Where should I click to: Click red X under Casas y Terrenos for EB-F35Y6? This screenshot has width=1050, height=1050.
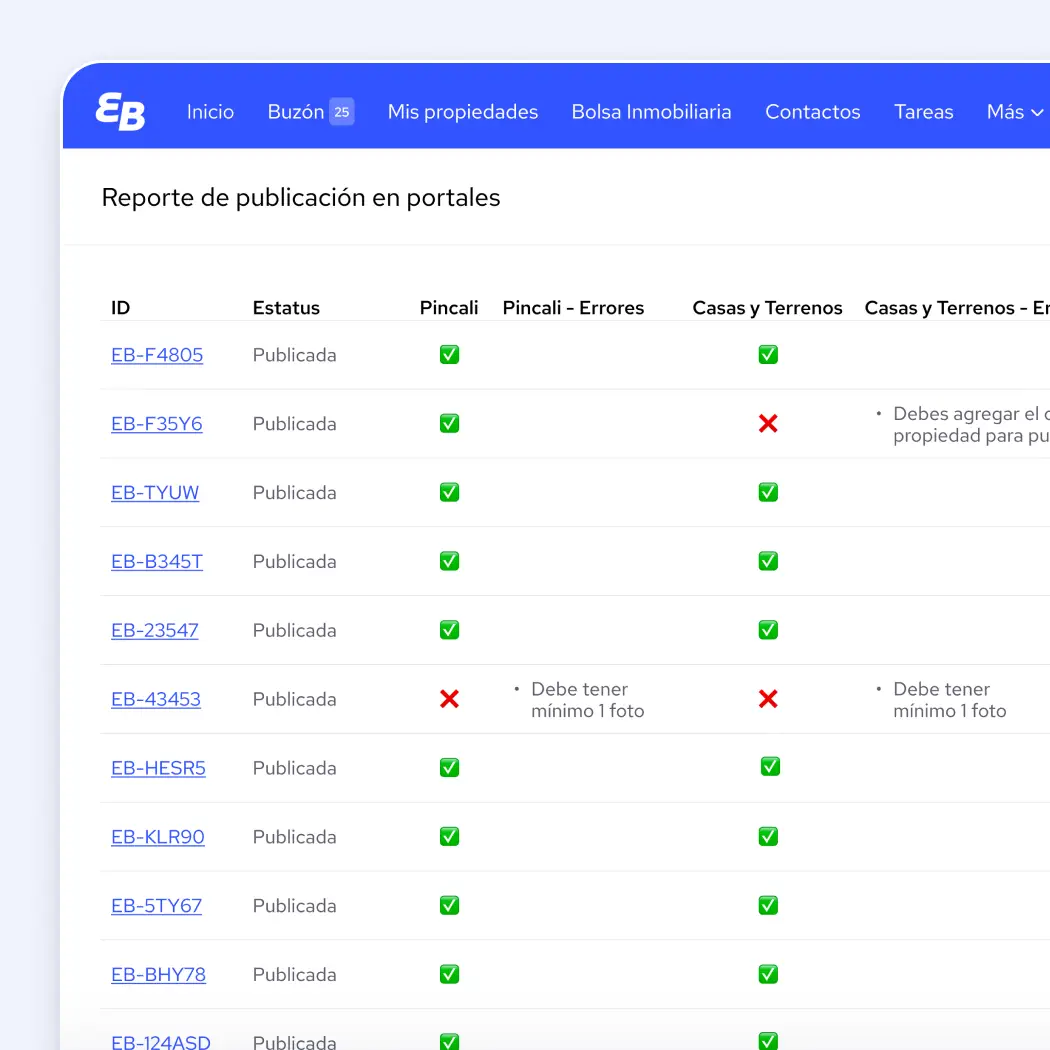[x=768, y=424]
